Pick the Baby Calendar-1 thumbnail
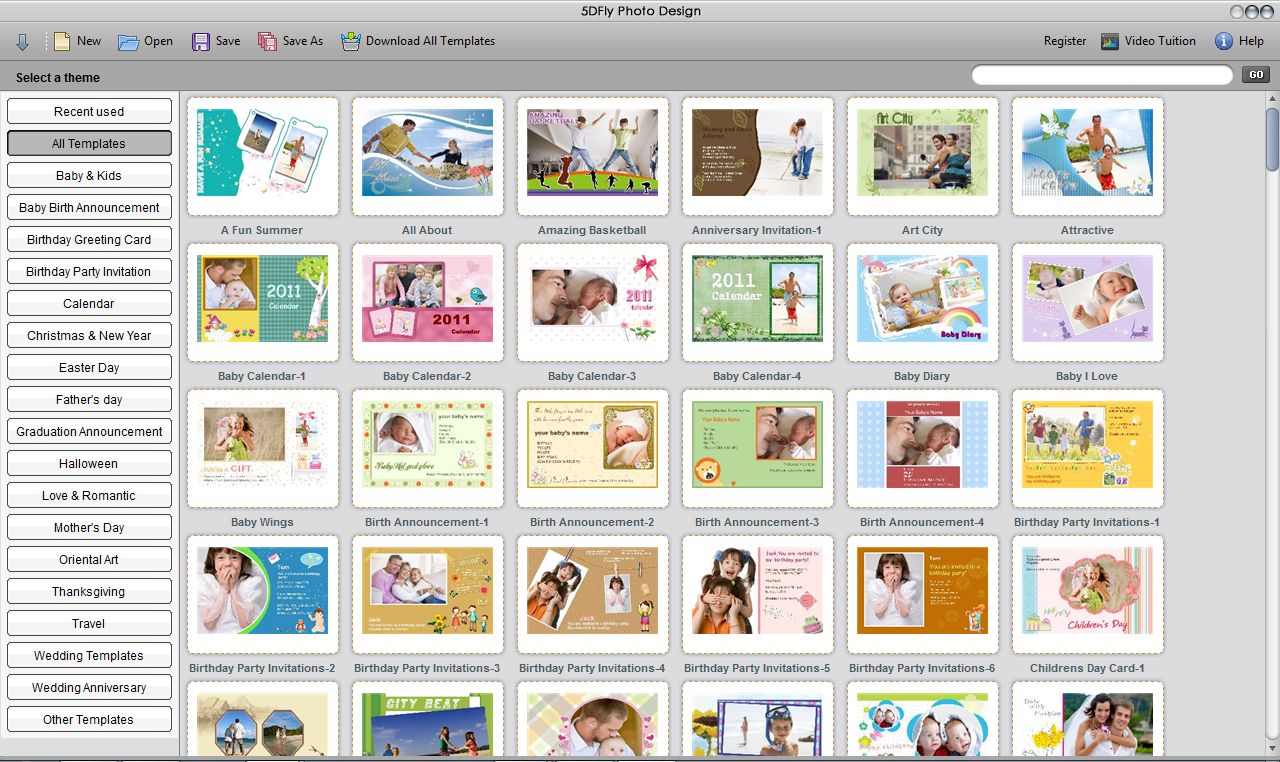The height and width of the screenshot is (762, 1280). tap(263, 302)
